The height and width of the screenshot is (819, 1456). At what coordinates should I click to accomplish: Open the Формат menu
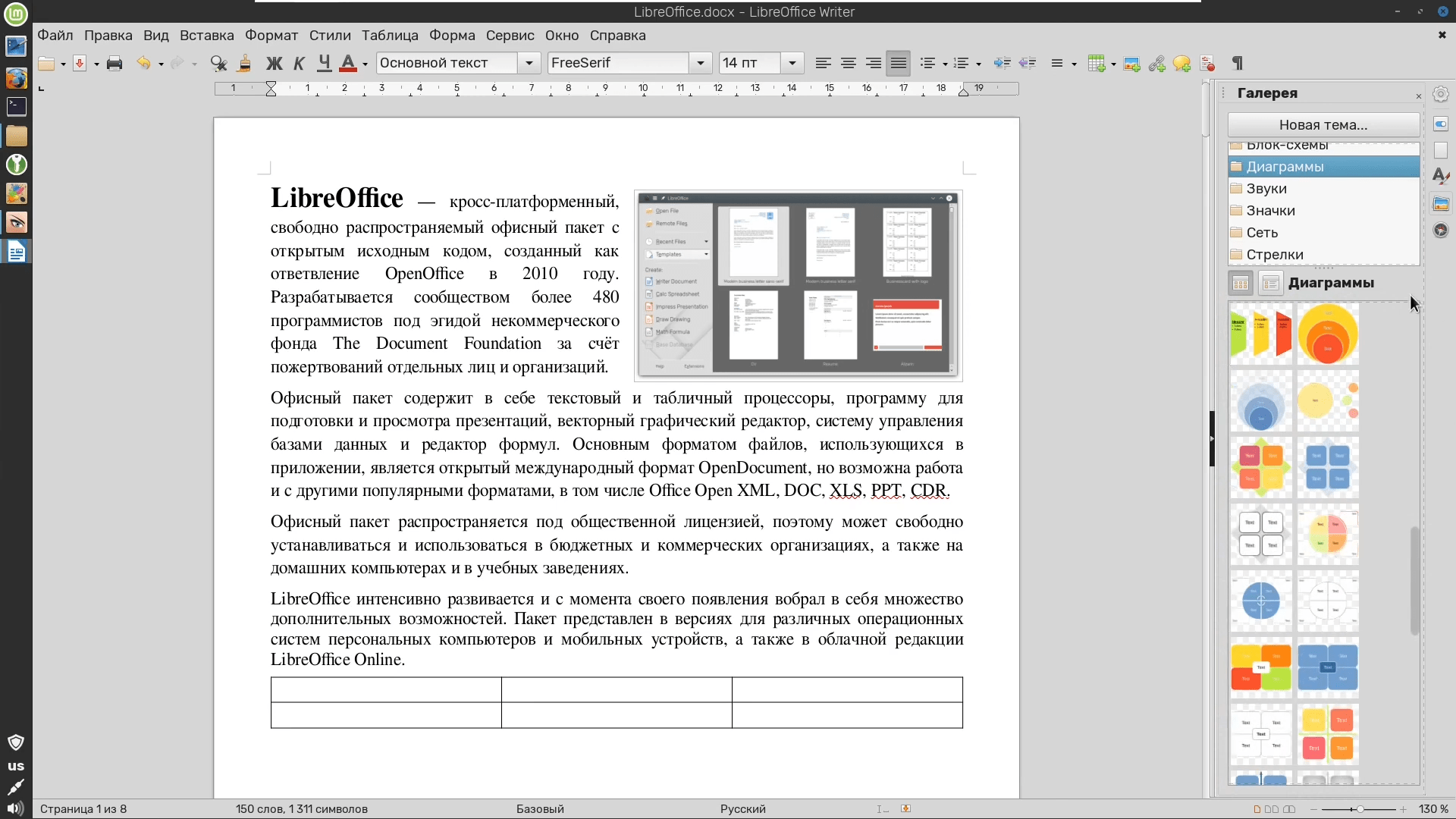coord(271,36)
